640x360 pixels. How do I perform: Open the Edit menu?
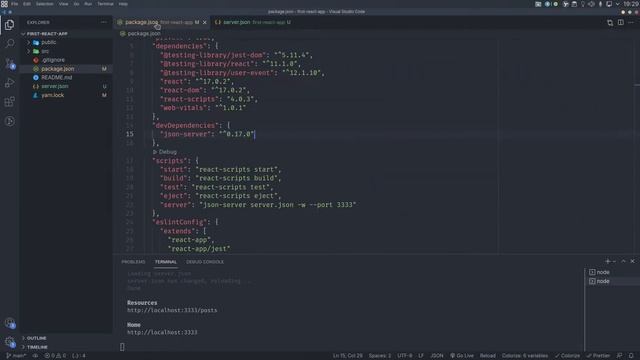[x=27, y=4]
